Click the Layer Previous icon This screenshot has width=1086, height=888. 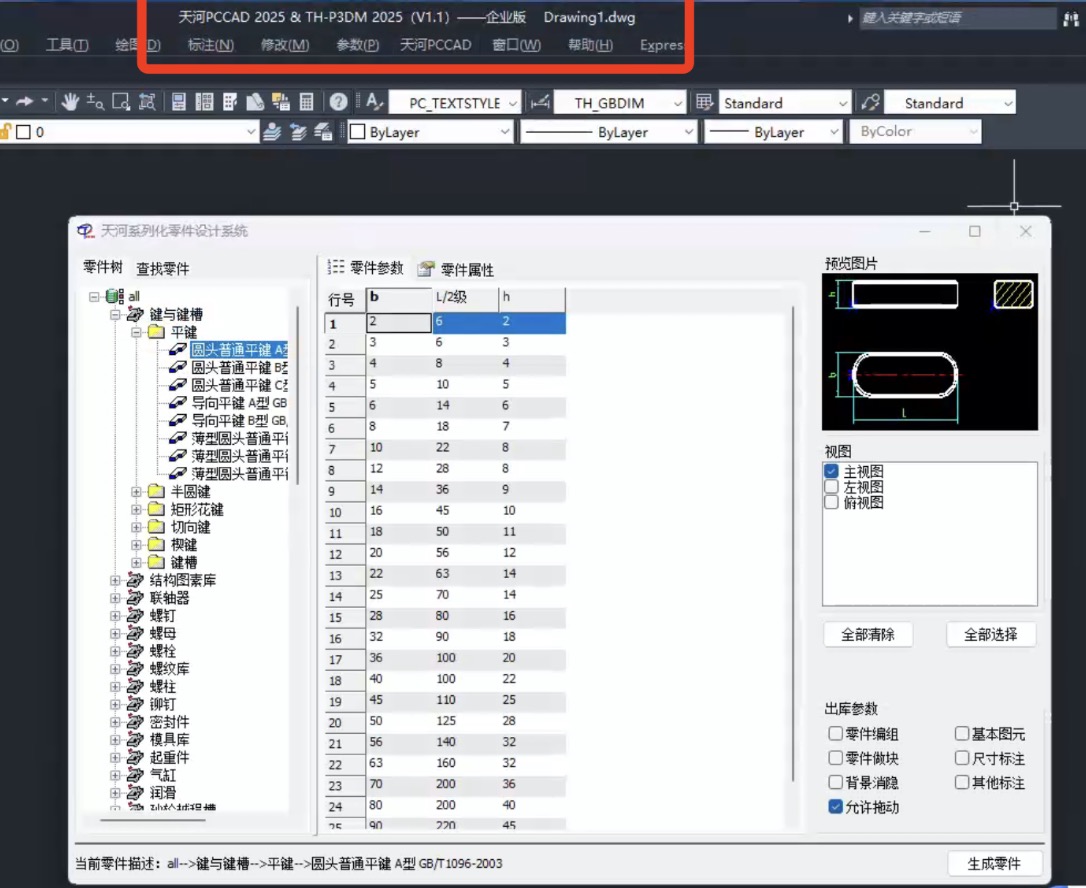298,132
